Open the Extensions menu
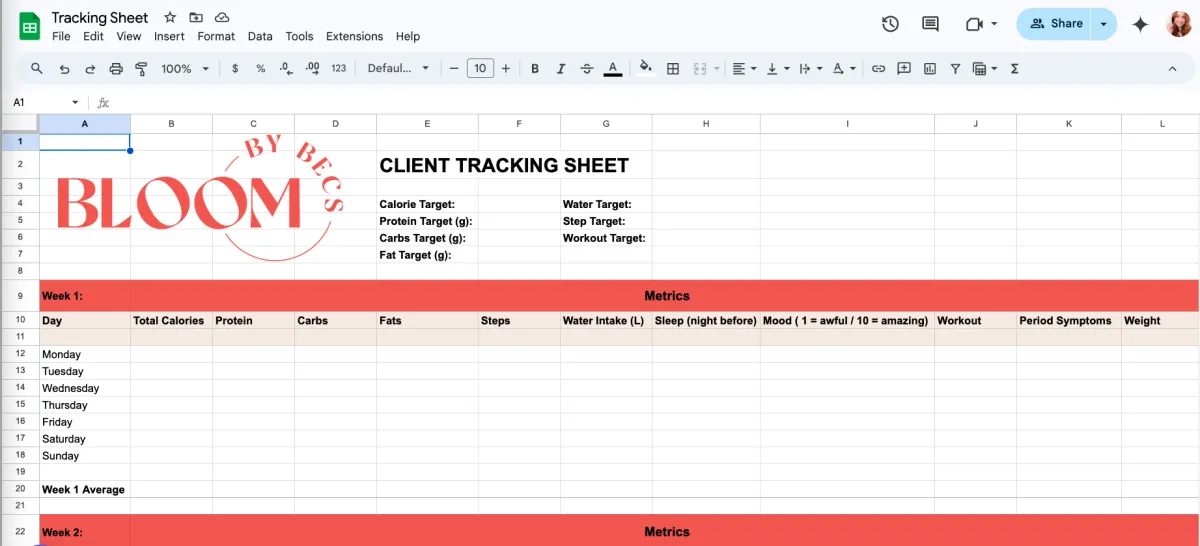 pos(354,36)
